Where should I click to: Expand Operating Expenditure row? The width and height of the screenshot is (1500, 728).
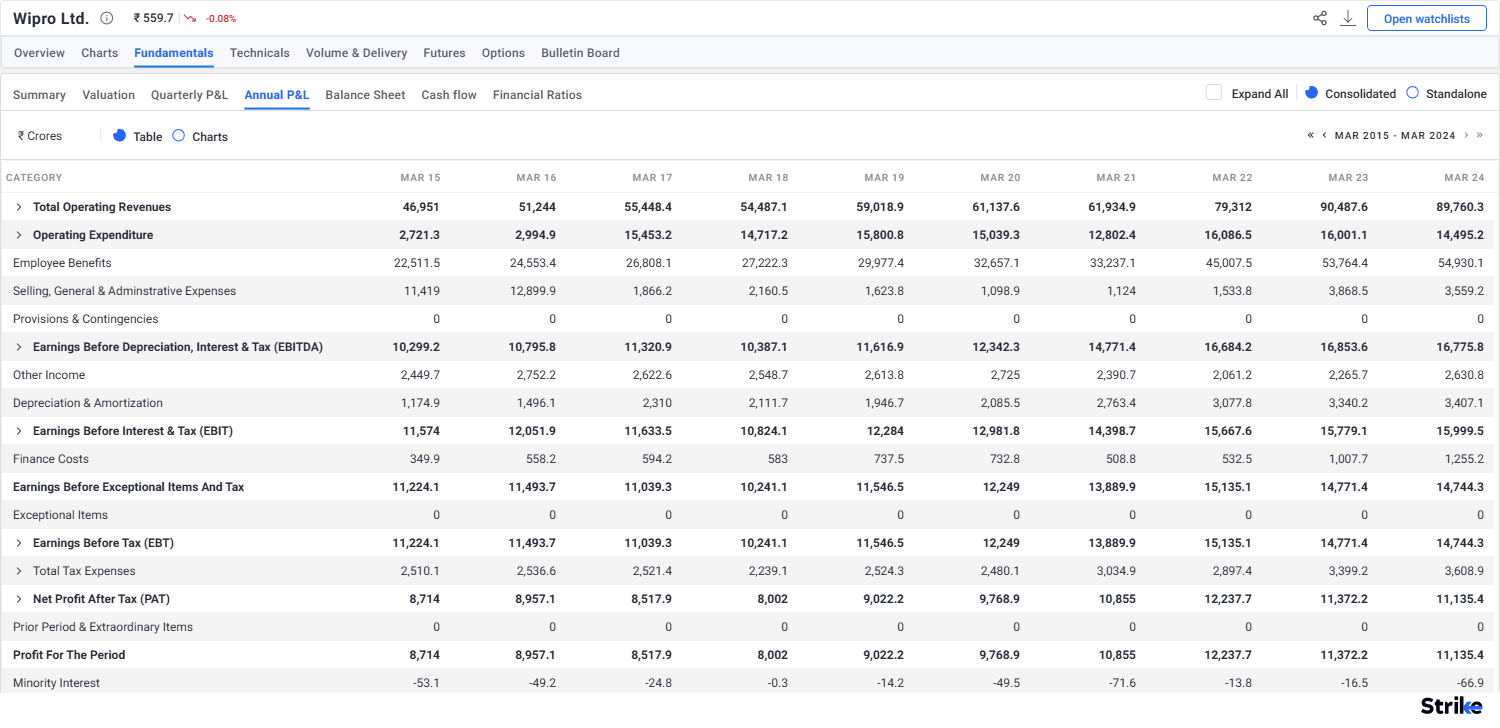pos(18,235)
